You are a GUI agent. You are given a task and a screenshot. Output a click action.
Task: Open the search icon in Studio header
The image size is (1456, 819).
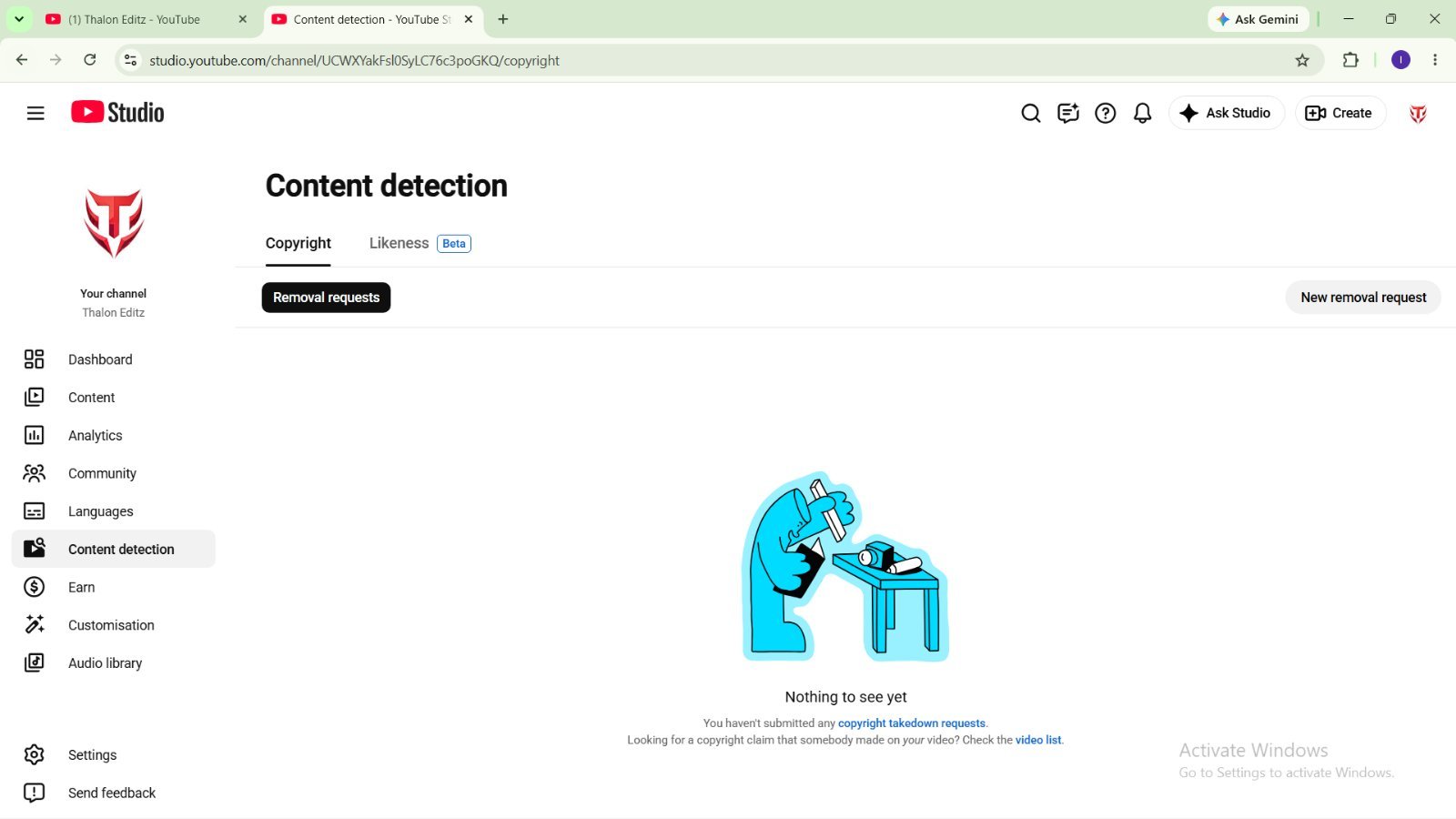[1030, 113]
